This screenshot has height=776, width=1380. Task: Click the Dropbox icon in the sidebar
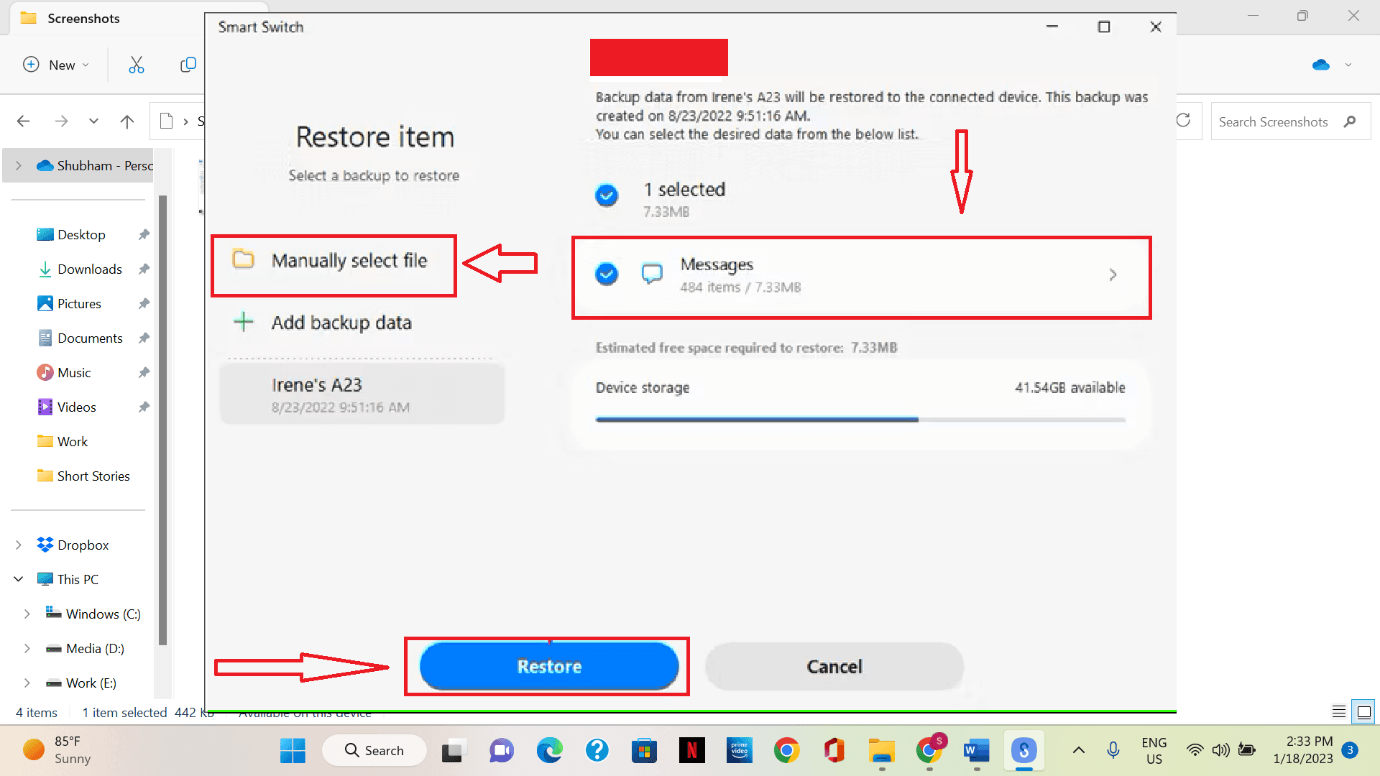(x=44, y=544)
